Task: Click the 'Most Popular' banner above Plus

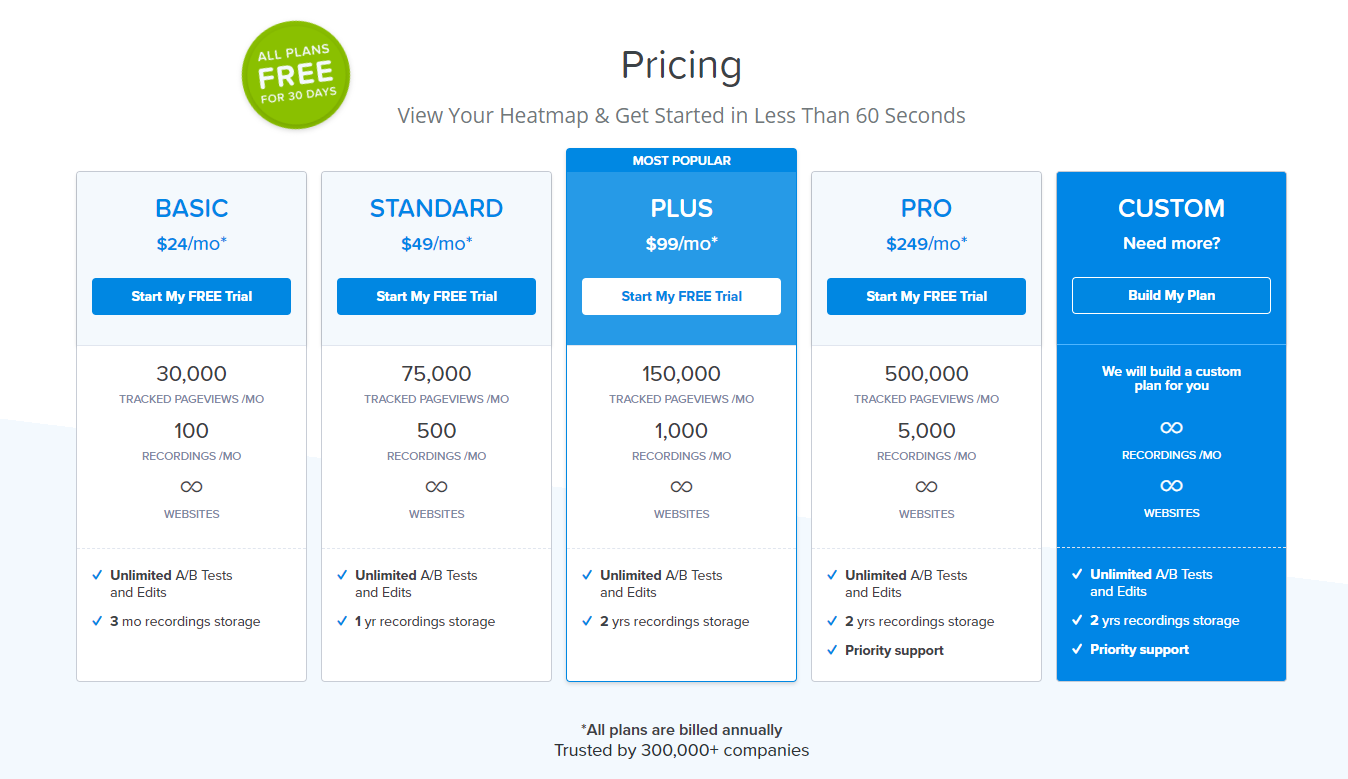Action: click(681, 160)
